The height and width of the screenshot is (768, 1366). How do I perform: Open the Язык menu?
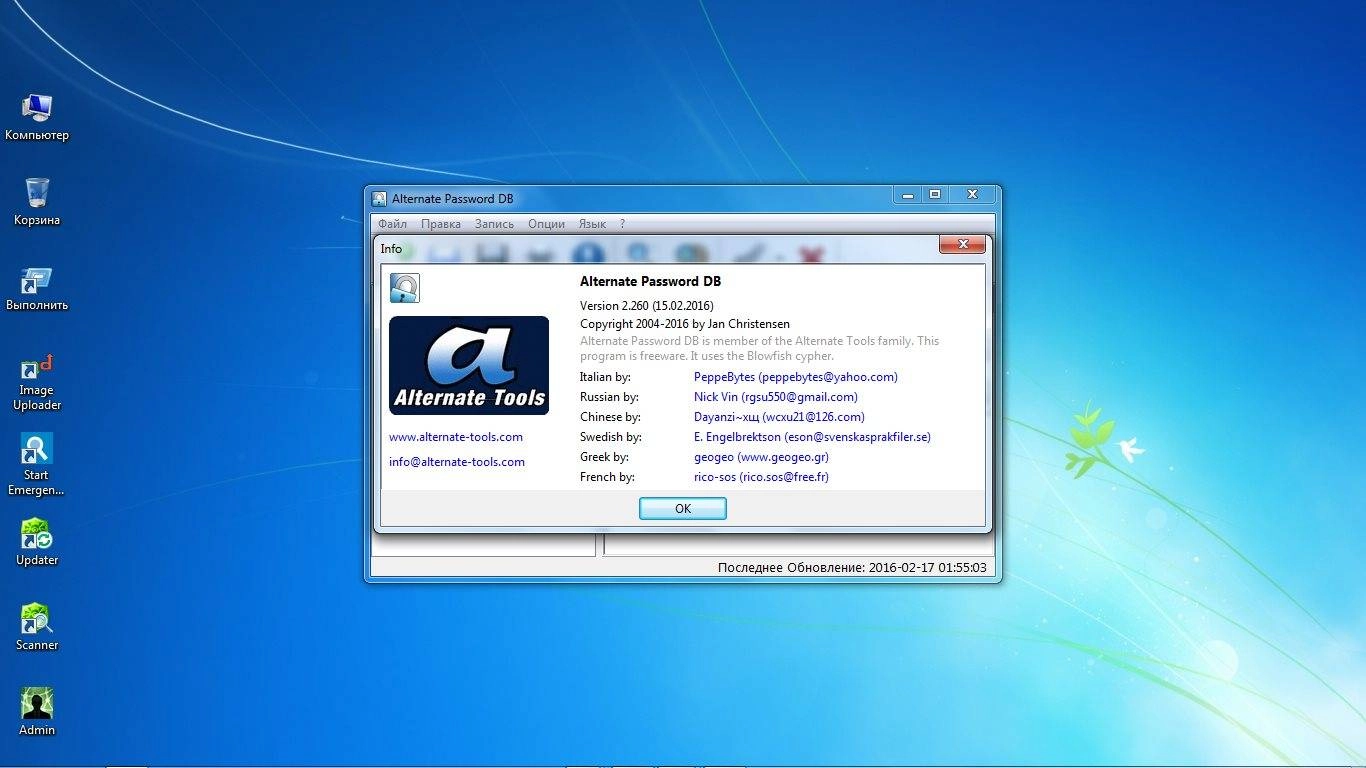click(592, 224)
